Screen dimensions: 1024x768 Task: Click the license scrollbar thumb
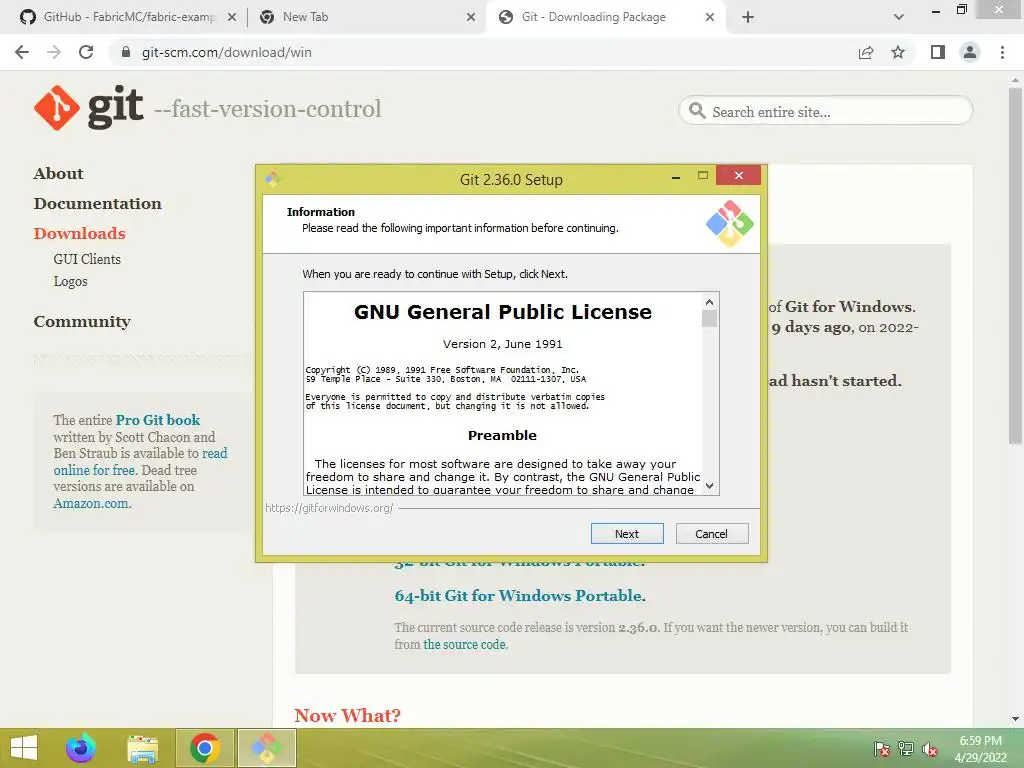(x=709, y=319)
